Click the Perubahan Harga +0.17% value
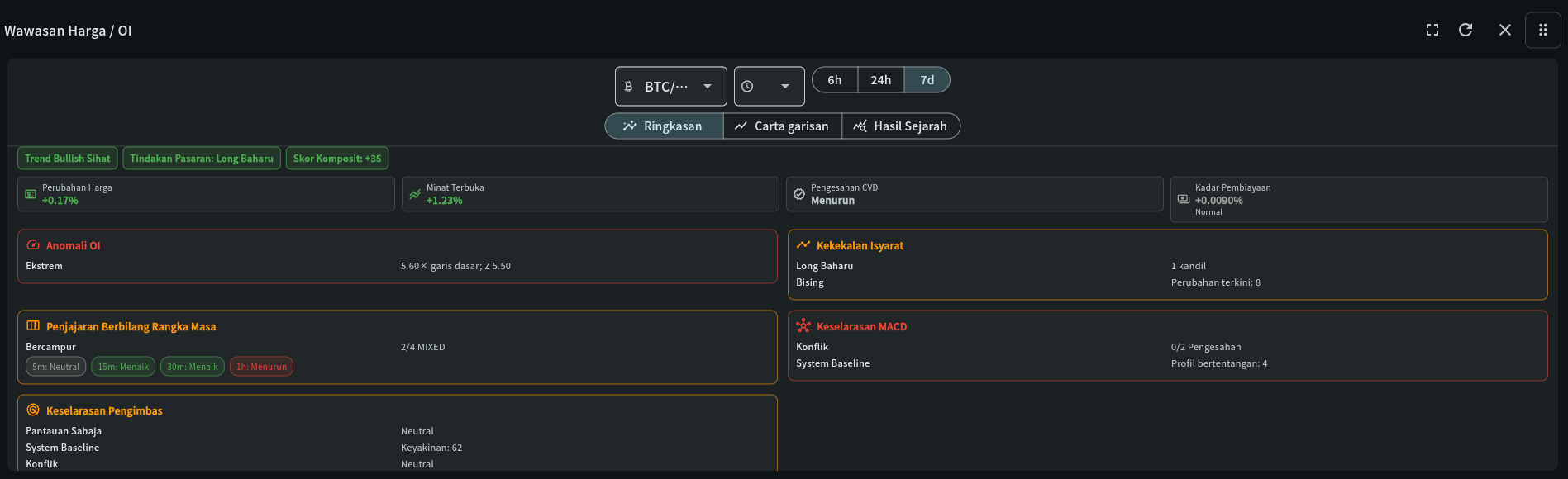 coord(60,201)
